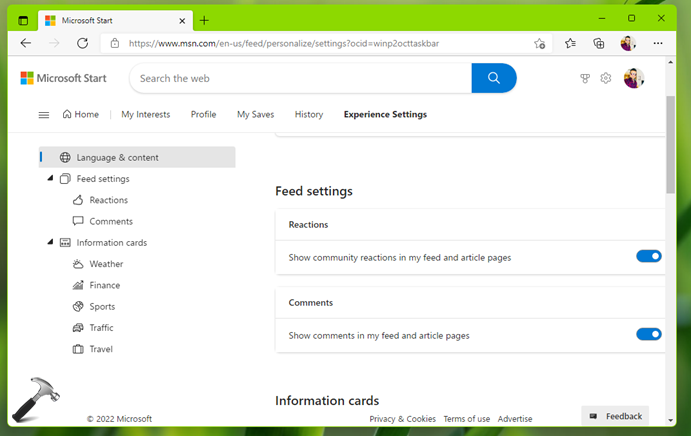Click the blue web search button
The height and width of the screenshot is (436, 691).
point(494,78)
